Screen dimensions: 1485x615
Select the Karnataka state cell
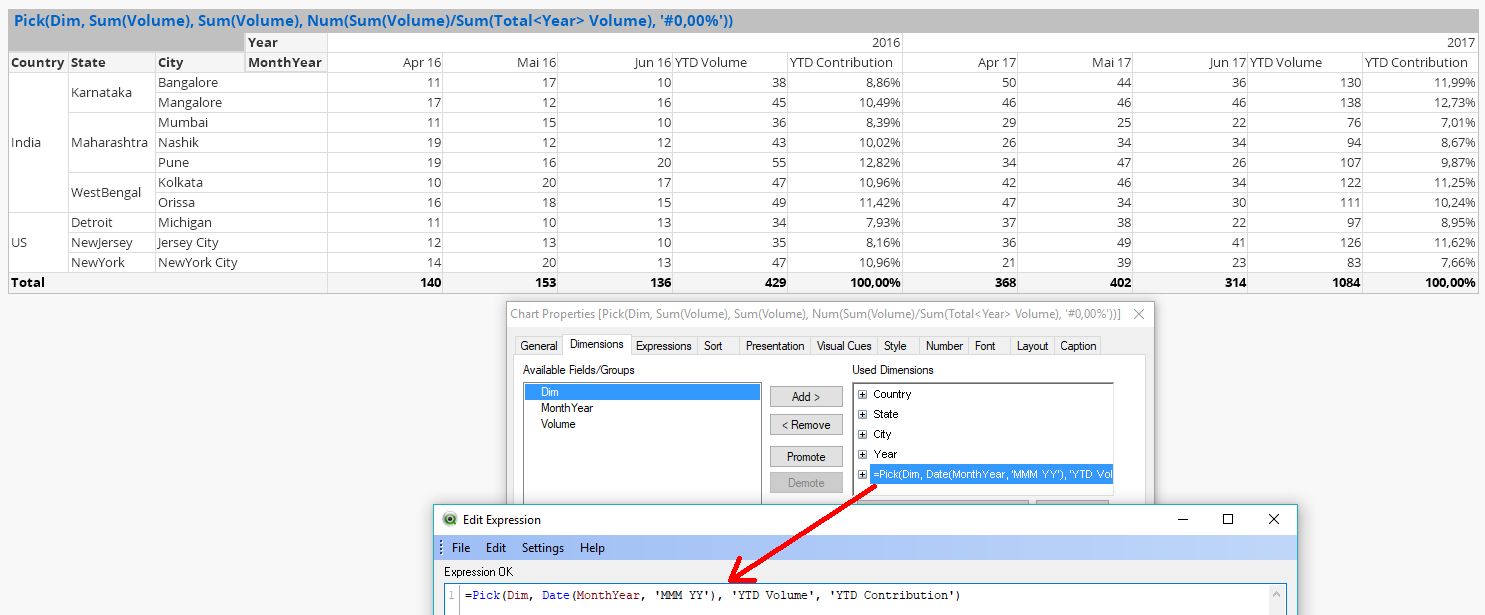pos(111,92)
